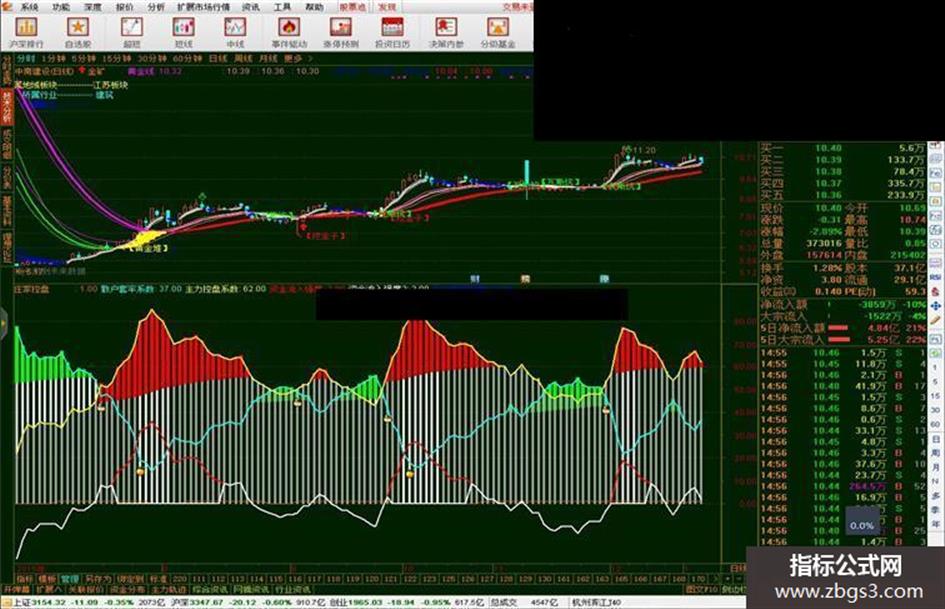
Task: Click the 模板 button at chart bottom
Action: click(x=46, y=579)
